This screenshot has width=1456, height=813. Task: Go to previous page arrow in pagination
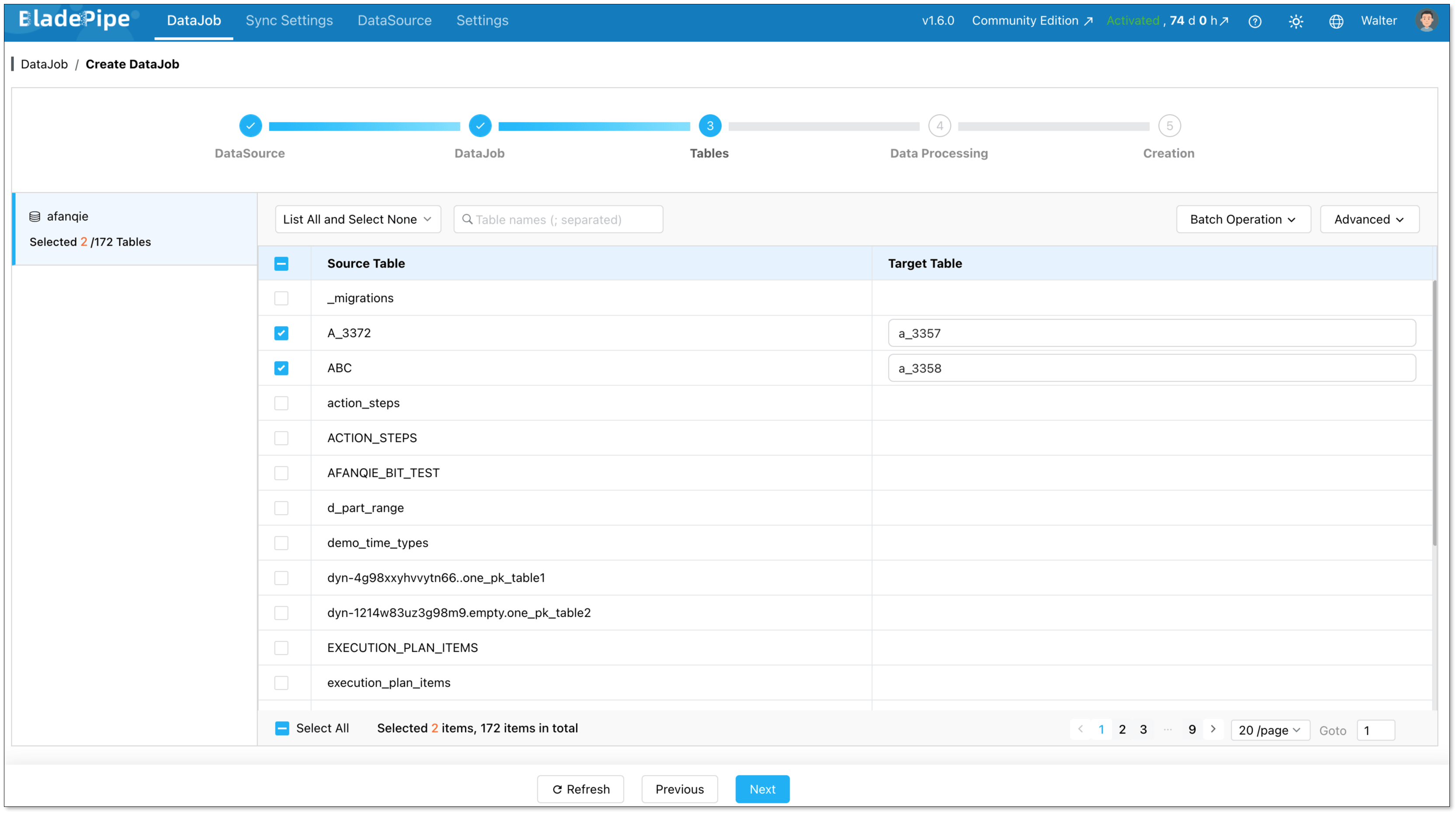coord(1080,729)
